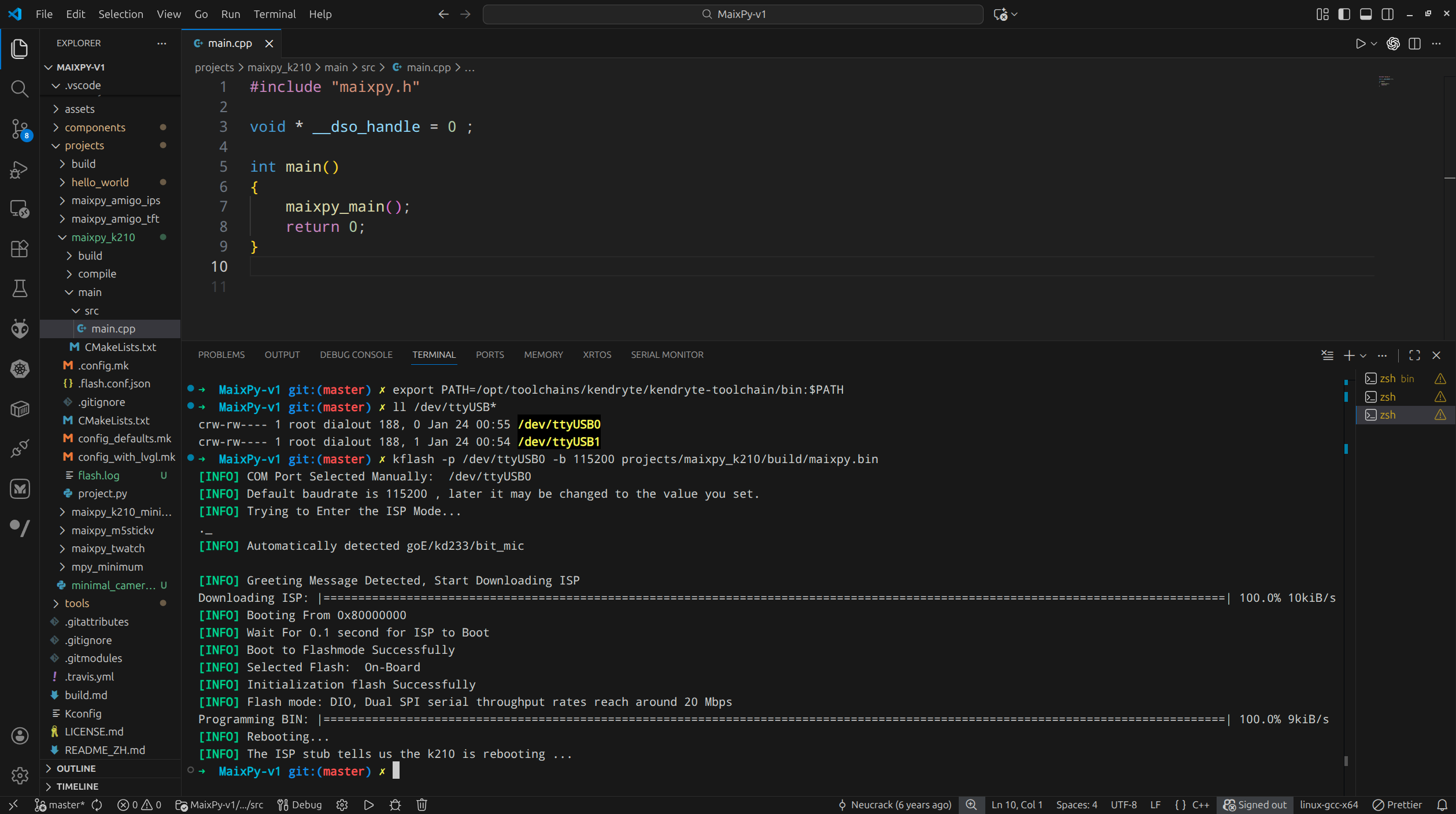The image size is (1456, 814).
Task: Toggle Secondary Side Bar visibility
Action: click(x=1387, y=14)
